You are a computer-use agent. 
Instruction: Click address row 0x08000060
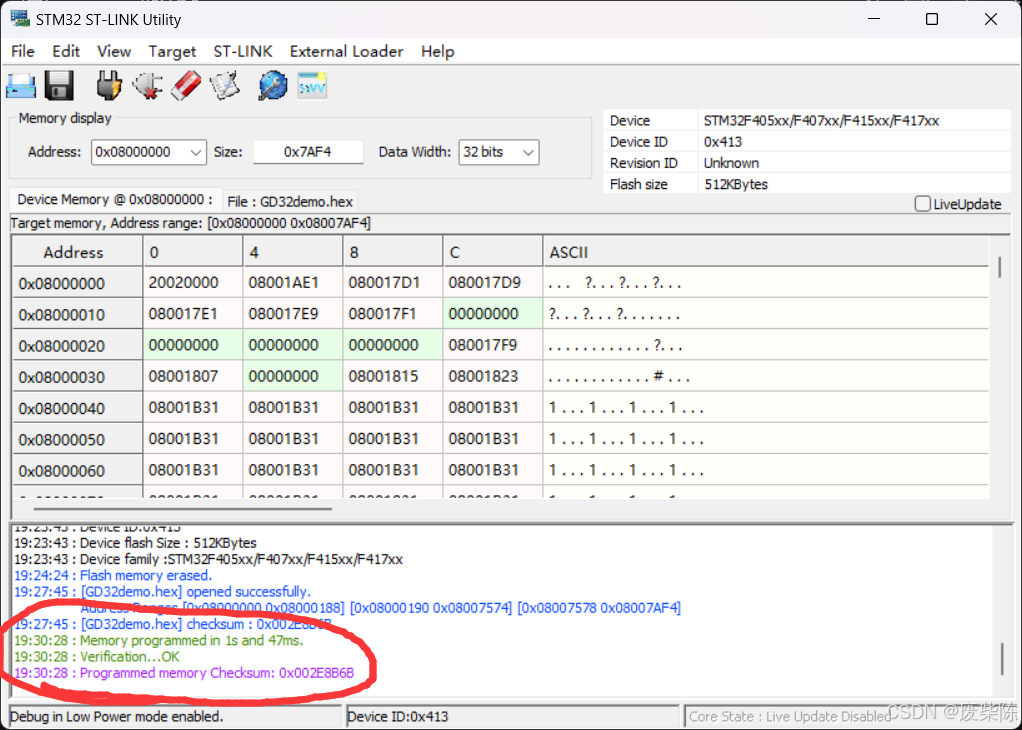(x=78, y=471)
